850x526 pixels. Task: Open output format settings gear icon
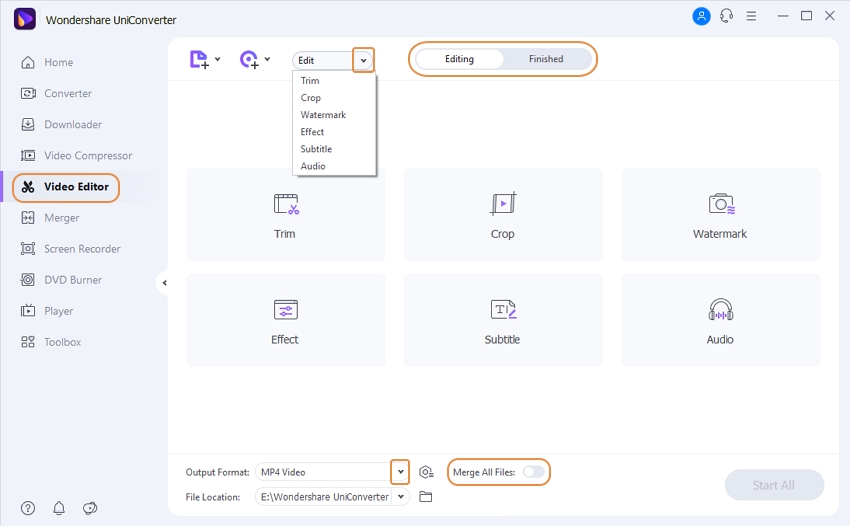pos(426,472)
